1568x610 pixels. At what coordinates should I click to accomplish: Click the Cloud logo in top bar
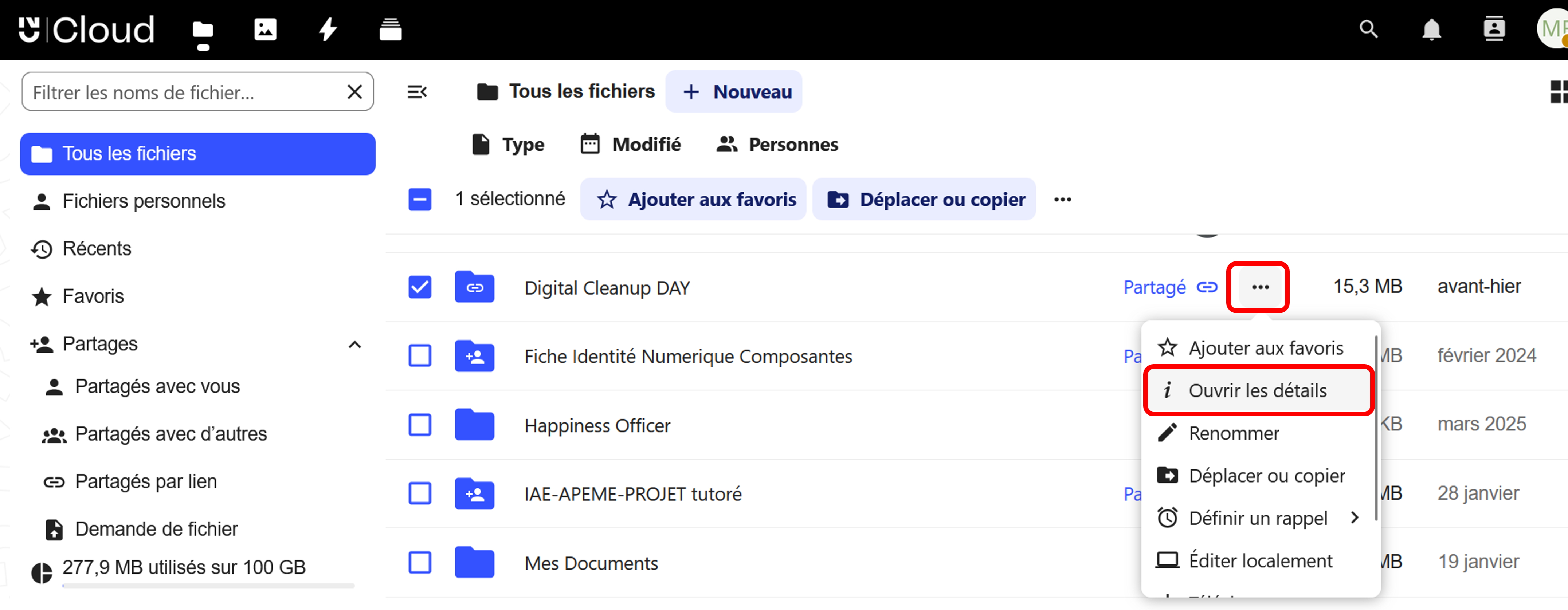pyautogui.click(x=86, y=29)
